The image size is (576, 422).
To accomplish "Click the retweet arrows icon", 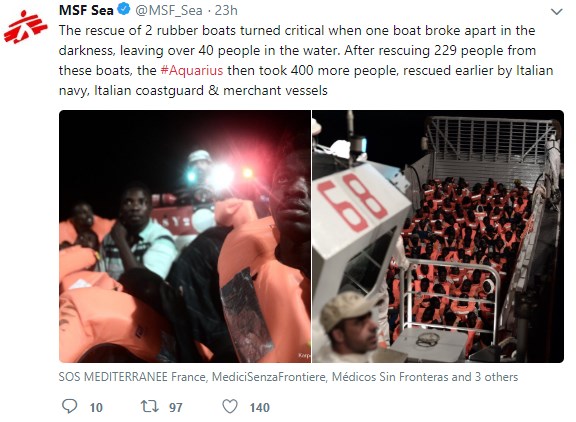I will [x=150, y=406].
